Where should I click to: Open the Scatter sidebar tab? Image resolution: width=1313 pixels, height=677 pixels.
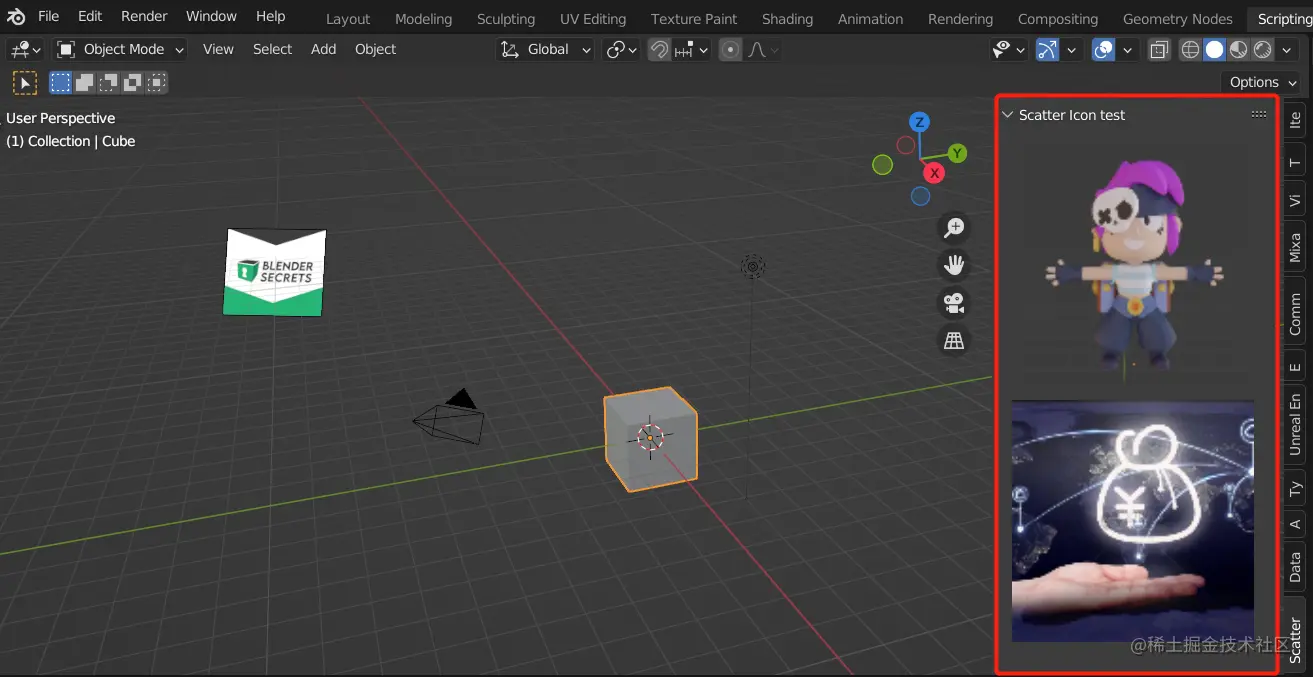click(x=1295, y=639)
